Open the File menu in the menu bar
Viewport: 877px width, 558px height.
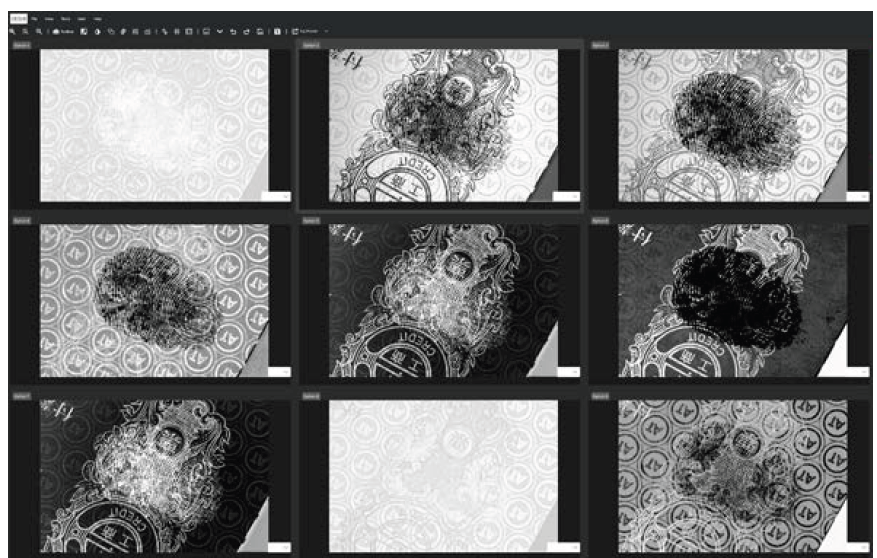pyautogui.click(x=34, y=19)
